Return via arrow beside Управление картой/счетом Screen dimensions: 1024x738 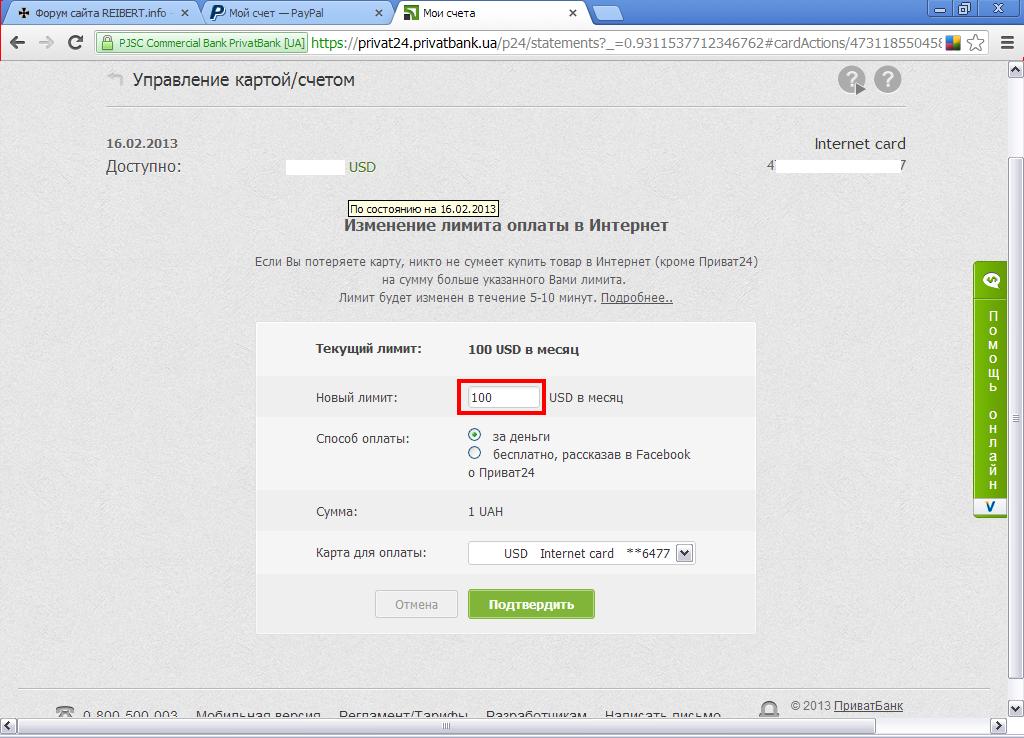point(115,79)
